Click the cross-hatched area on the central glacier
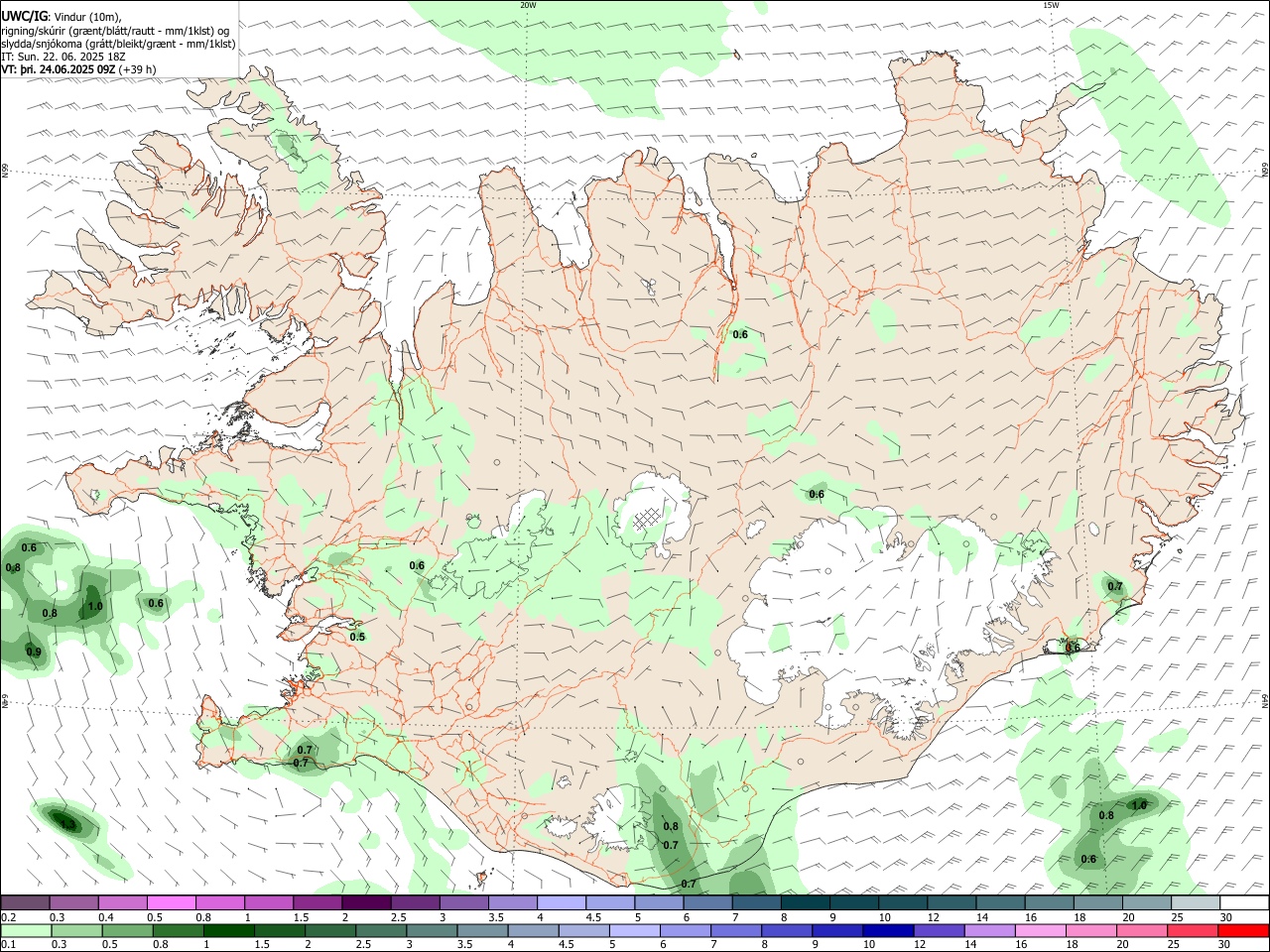Image resolution: width=1270 pixels, height=952 pixels. coord(648,518)
